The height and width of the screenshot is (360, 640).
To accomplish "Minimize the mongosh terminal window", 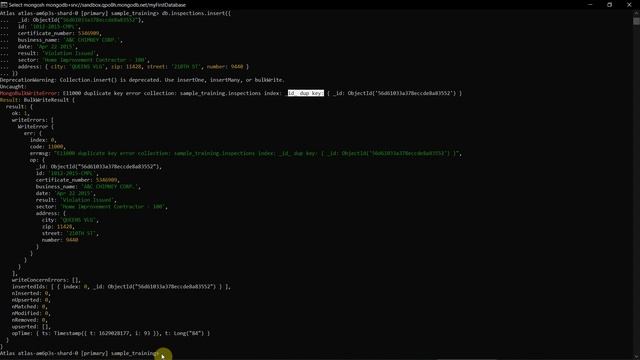I will tap(590, 4).
